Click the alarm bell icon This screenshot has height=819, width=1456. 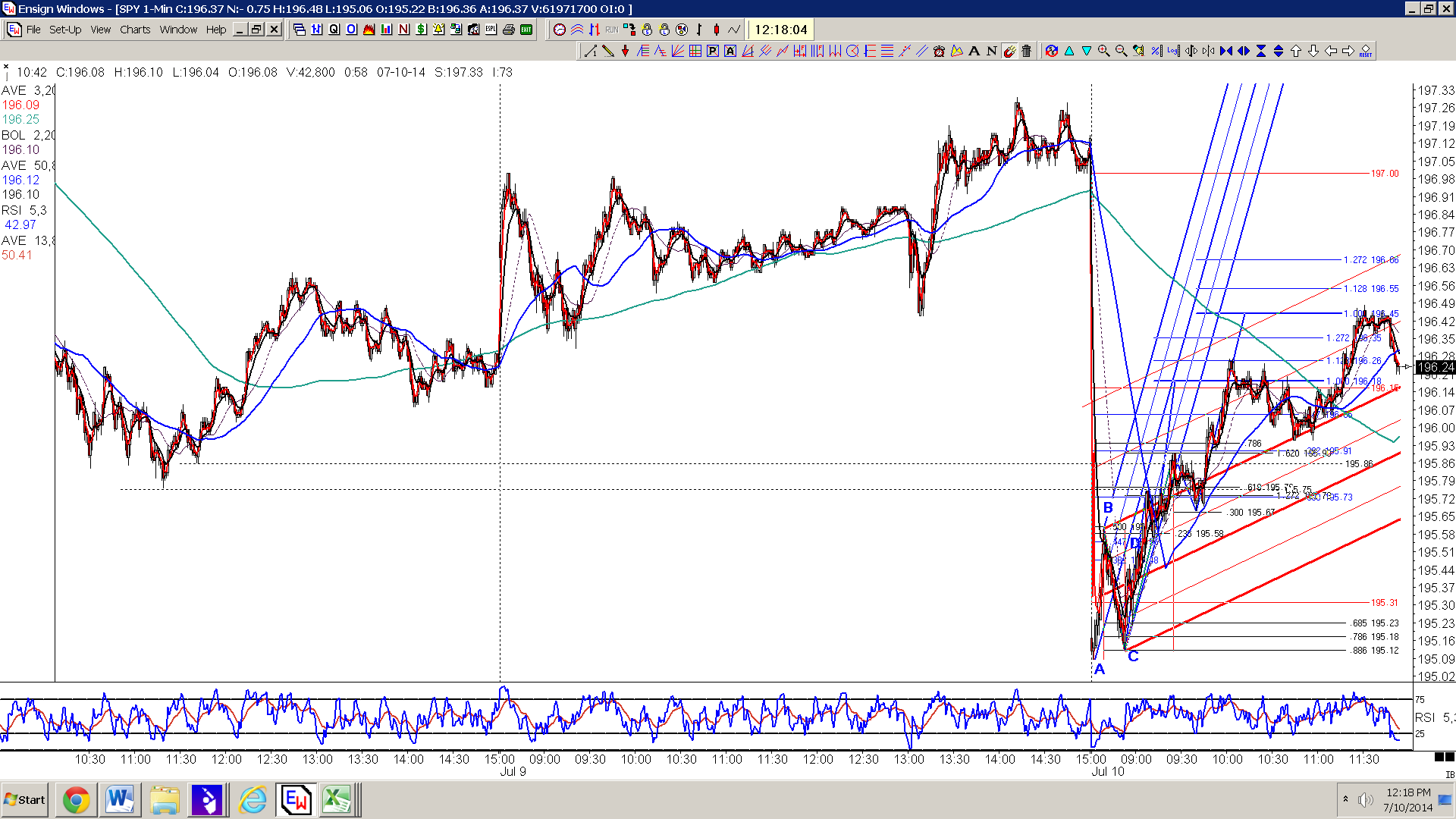pyautogui.click(x=438, y=30)
